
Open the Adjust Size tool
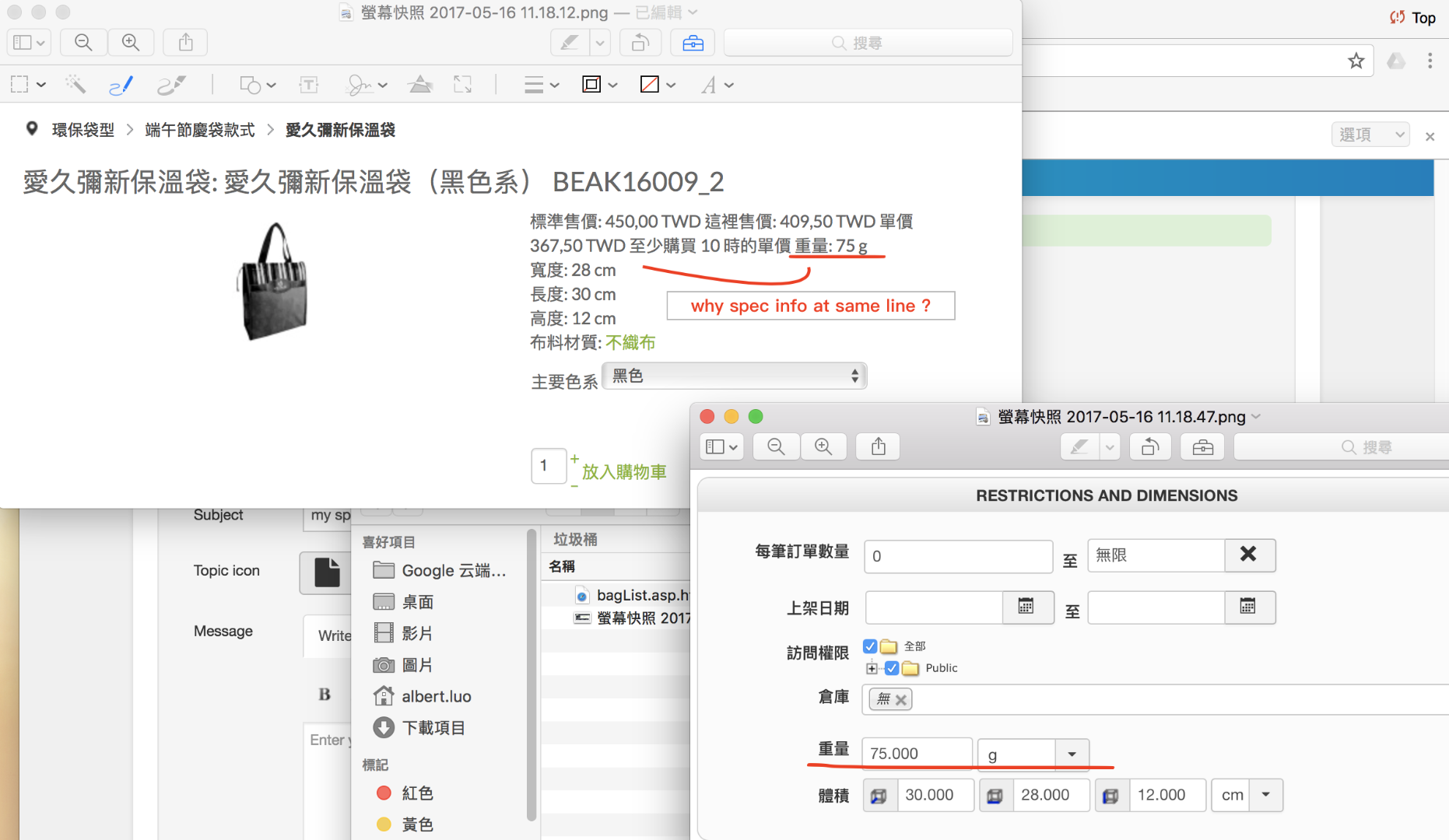pos(463,84)
